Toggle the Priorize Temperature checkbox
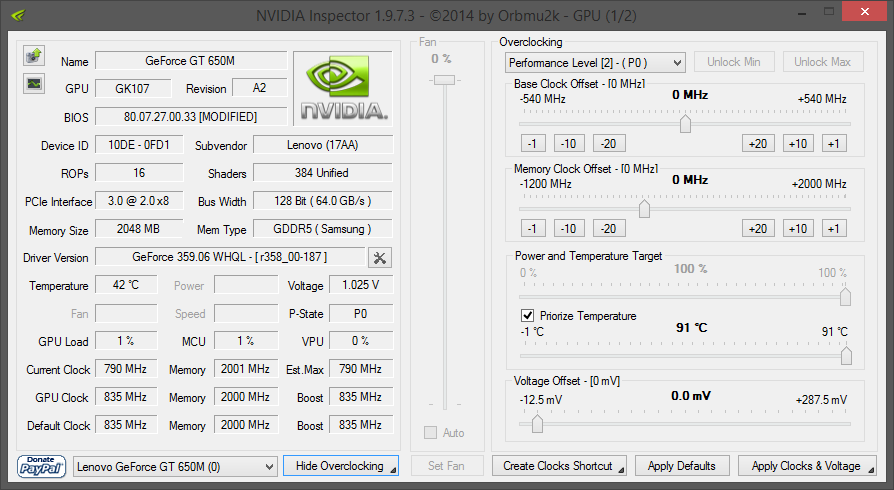 [x=527, y=315]
